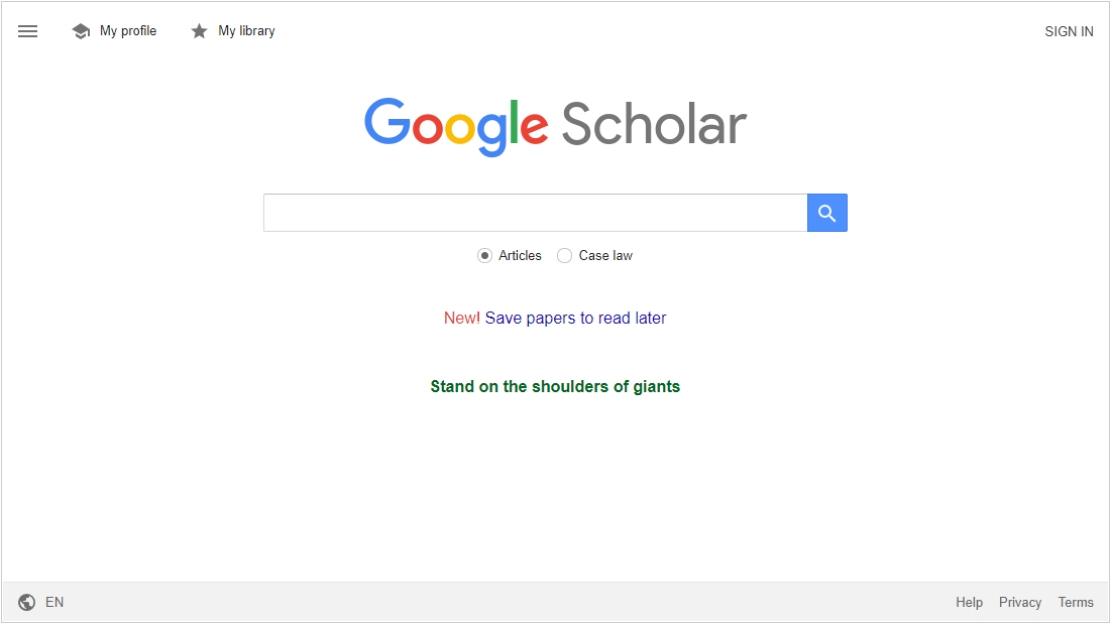Select the Case law radio button

coord(564,256)
